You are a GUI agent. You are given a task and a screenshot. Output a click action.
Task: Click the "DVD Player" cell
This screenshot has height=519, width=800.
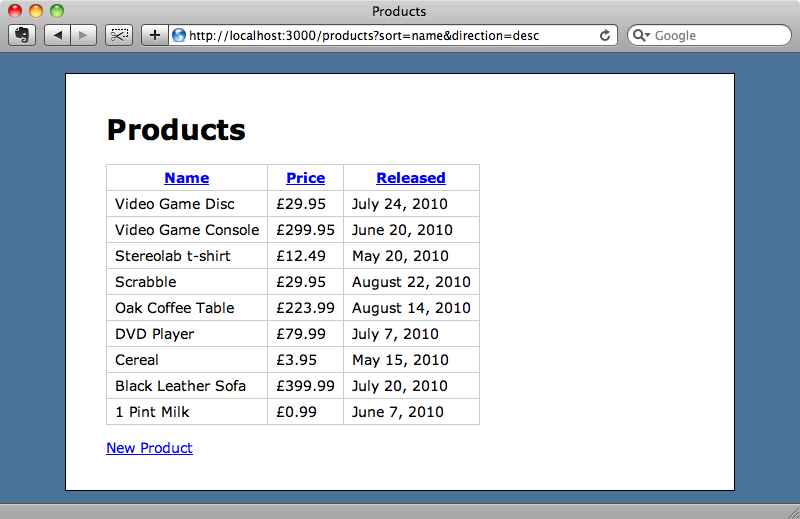click(187, 334)
